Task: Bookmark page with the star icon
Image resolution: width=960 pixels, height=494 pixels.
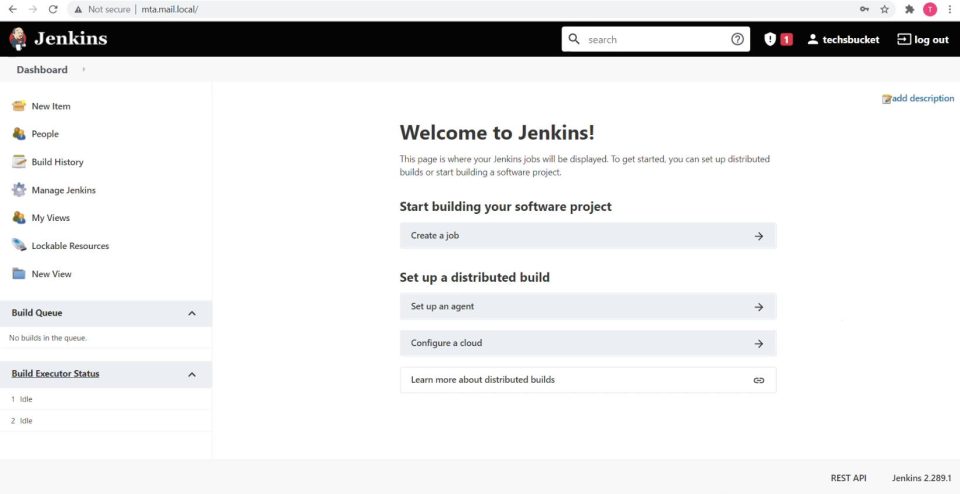Action: pyautogui.click(x=884, y=9)
